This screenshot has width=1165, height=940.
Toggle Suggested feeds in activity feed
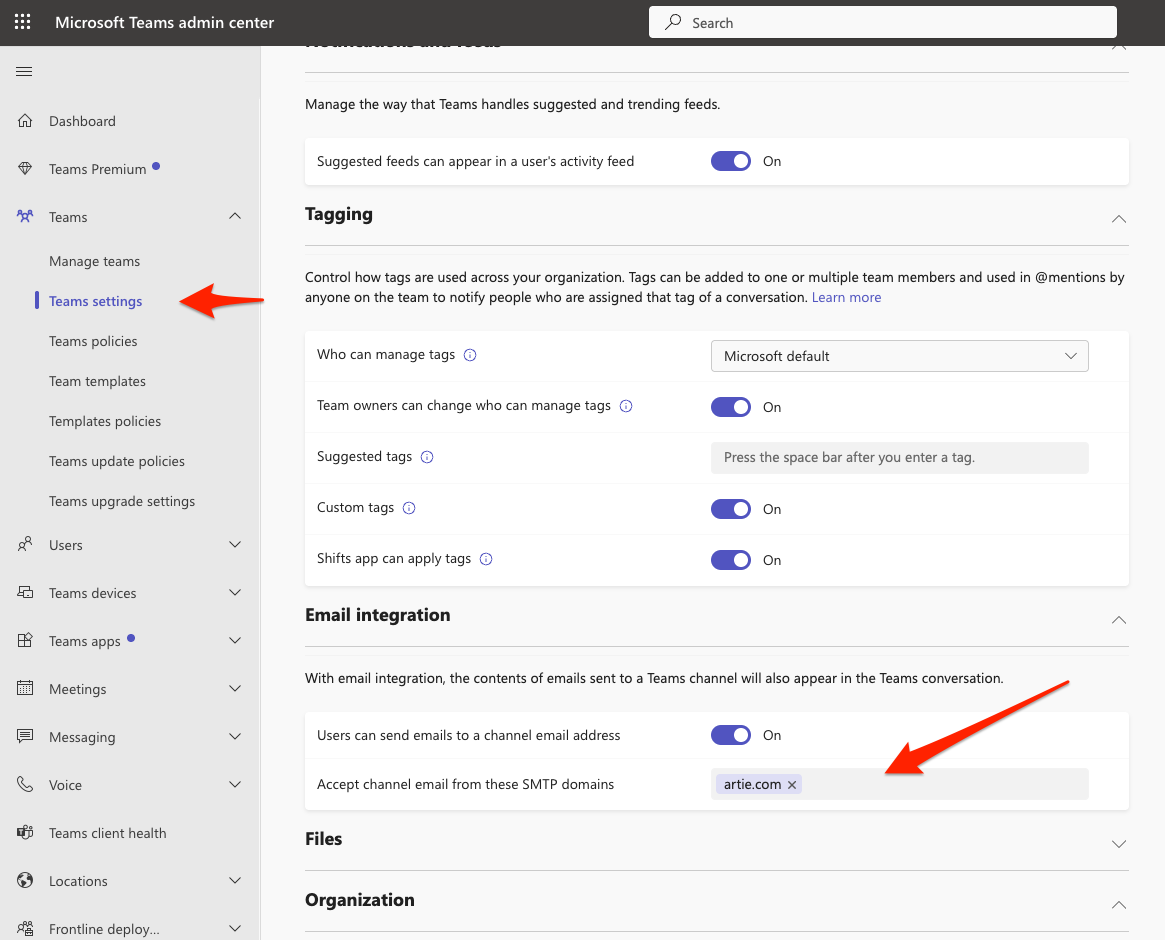pos(730,161)
